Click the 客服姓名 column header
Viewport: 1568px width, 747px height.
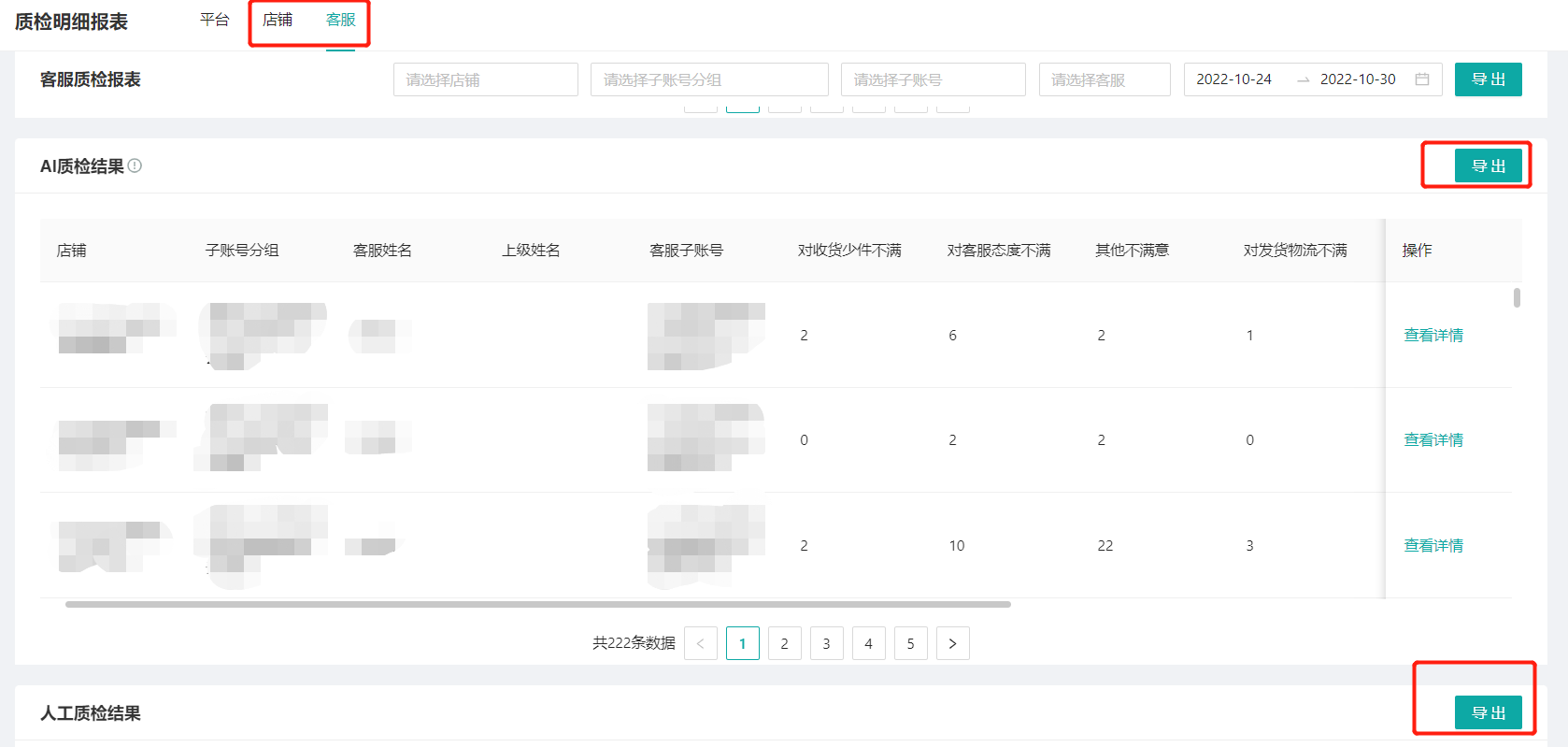(x=382, y=251)
